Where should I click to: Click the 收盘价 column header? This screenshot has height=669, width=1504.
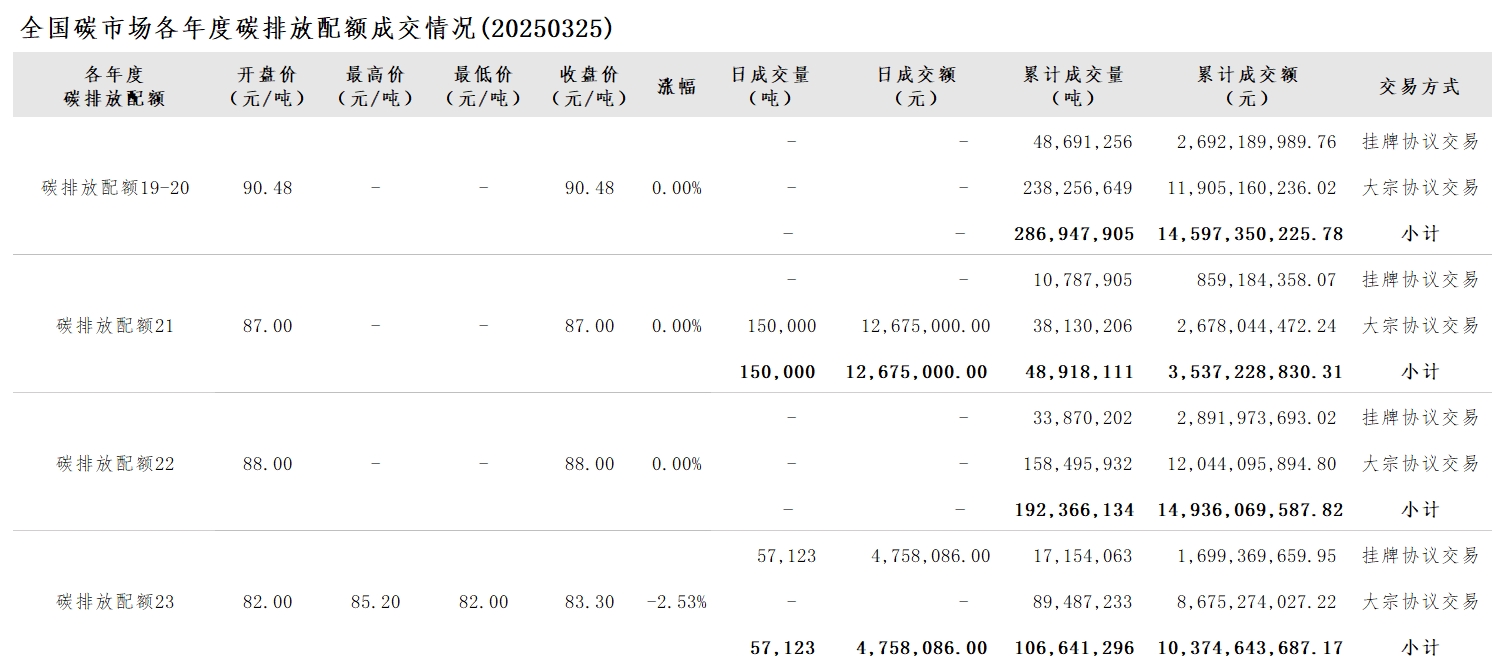(x=589, y=86)
